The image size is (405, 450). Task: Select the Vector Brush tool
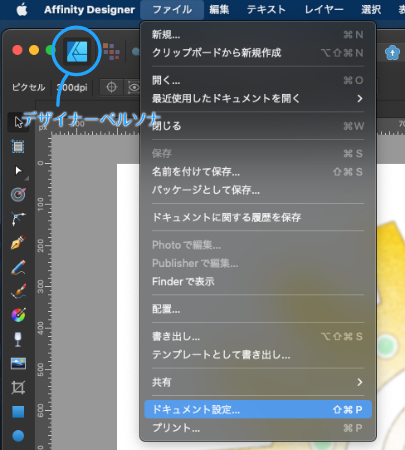click(18, 291)
